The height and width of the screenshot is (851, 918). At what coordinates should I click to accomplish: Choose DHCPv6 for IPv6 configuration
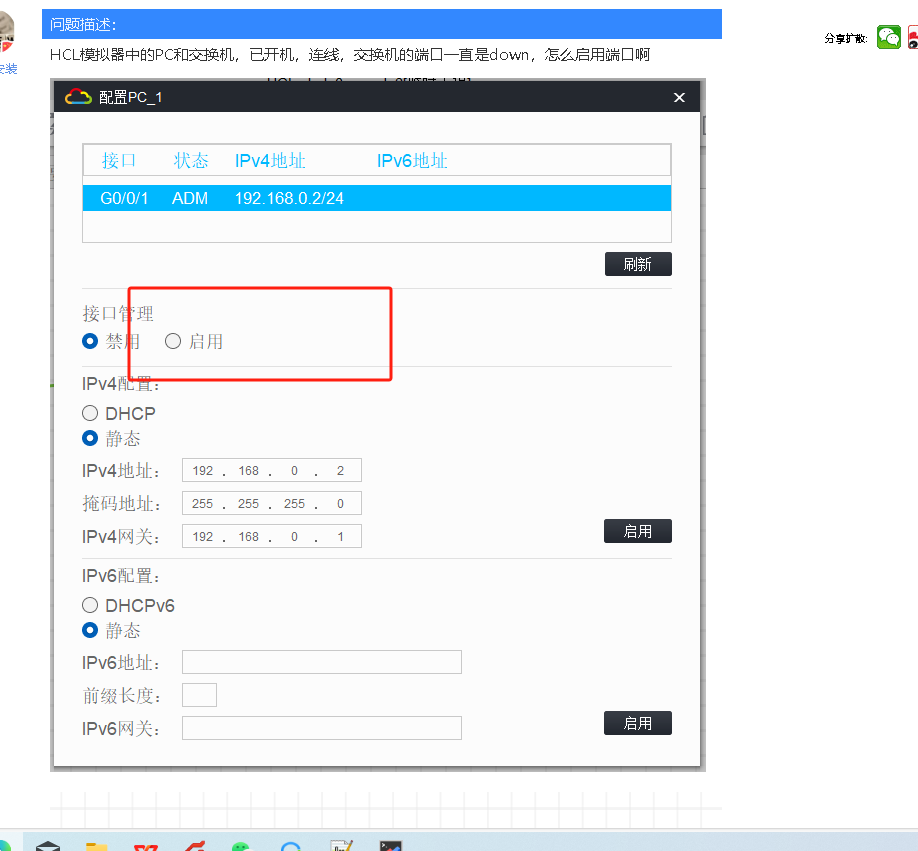coord(90,605)
